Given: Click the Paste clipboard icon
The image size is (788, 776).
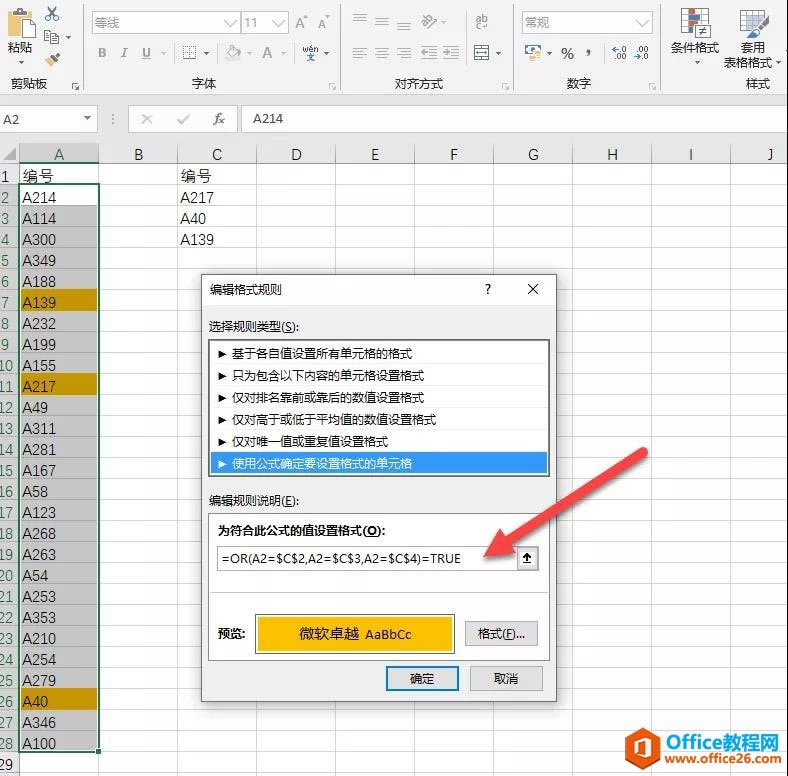Looking at the screenshot, I should click(x=21, y=23).
